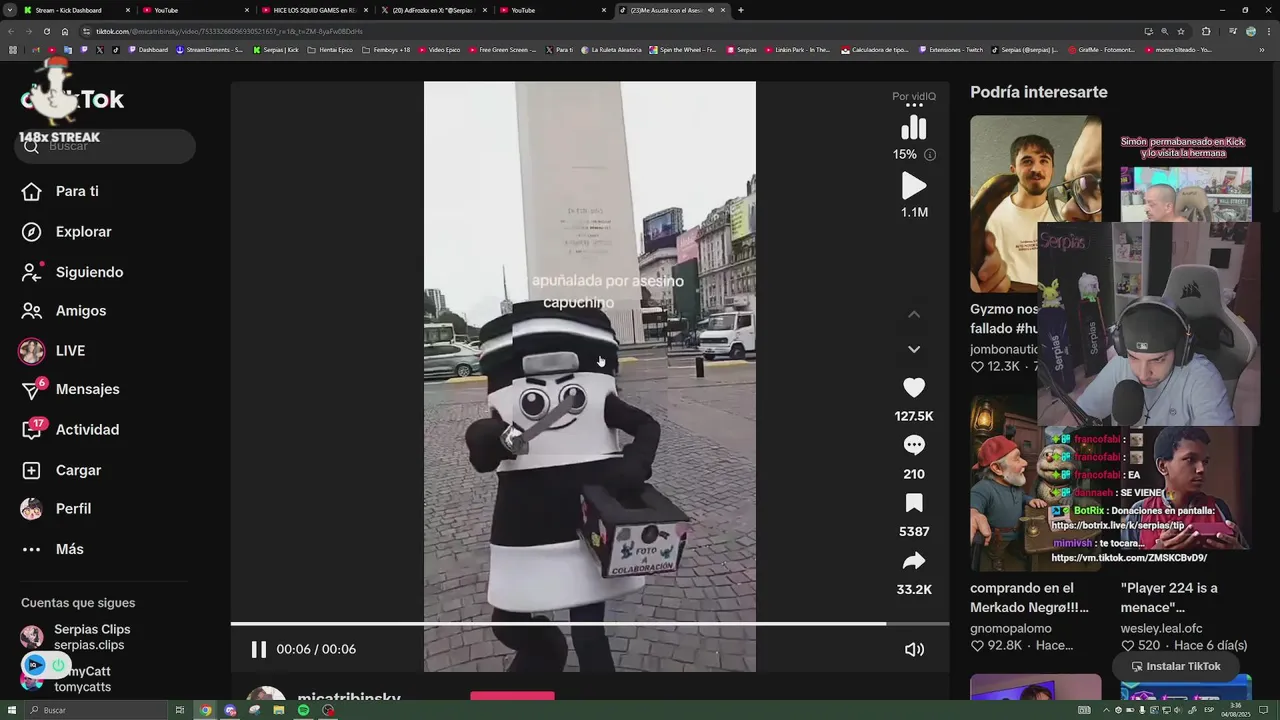Click the "Player 224 is a menace" title
This screenshot has height=720, width=1280.
tap(1169, 597)
